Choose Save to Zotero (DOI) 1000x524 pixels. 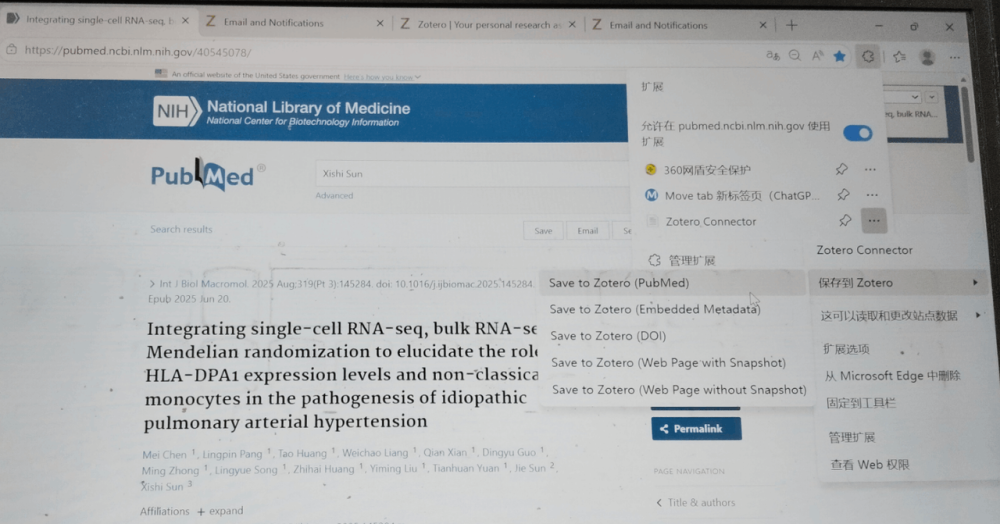[x=608, y=336]
